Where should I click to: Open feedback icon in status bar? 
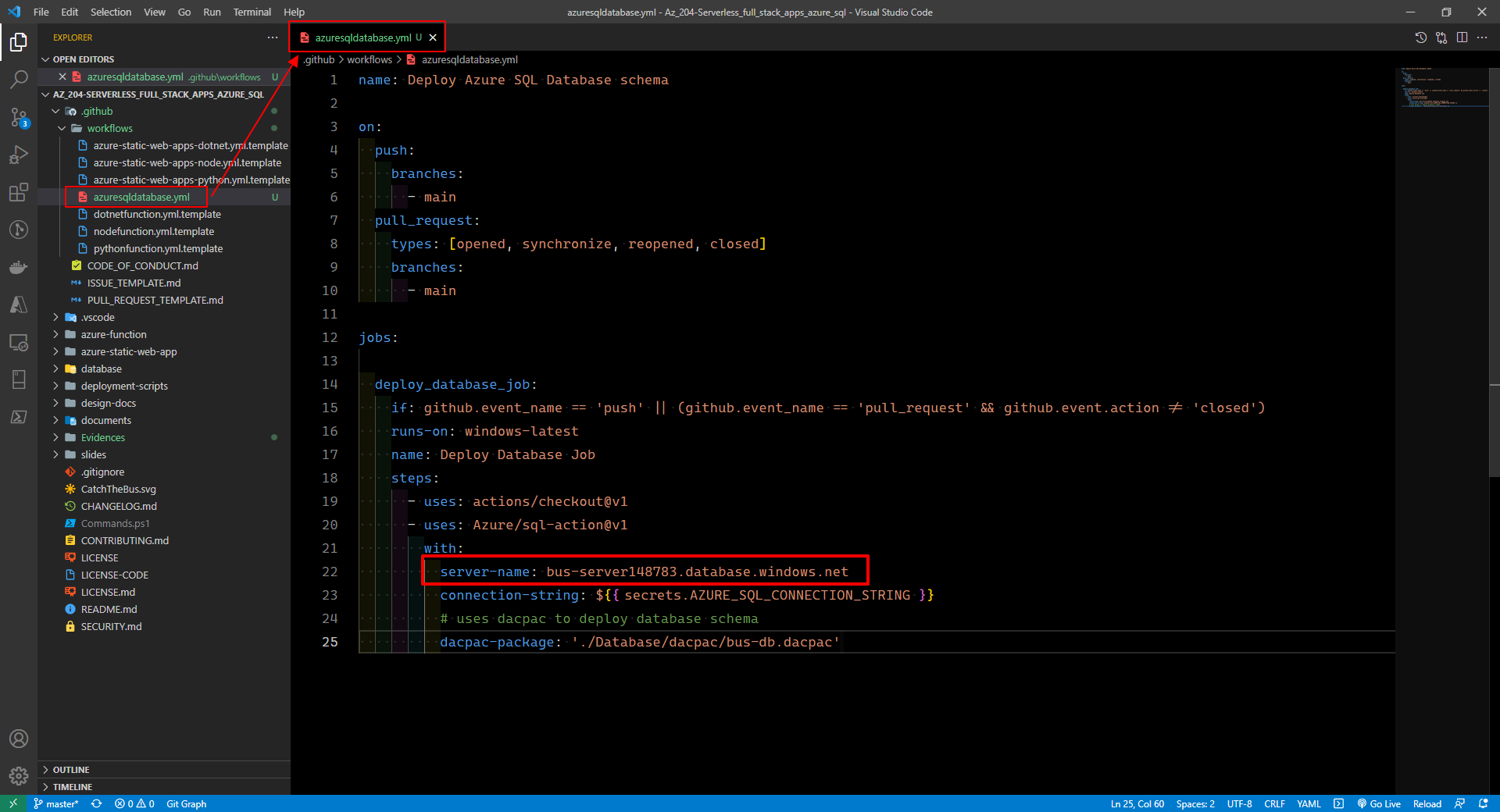tap(1459, 803)
